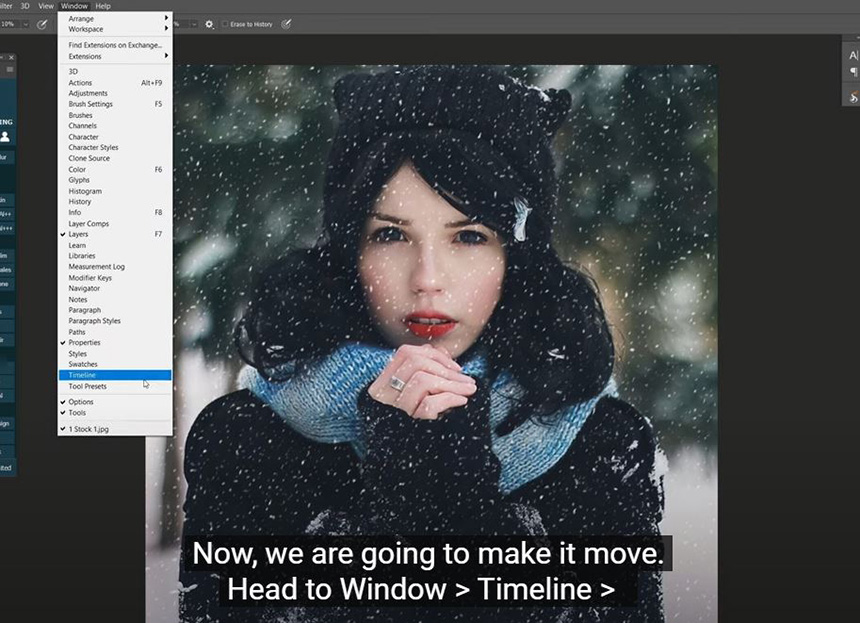Click Find Extensions on Exchange

coord(114,45)
